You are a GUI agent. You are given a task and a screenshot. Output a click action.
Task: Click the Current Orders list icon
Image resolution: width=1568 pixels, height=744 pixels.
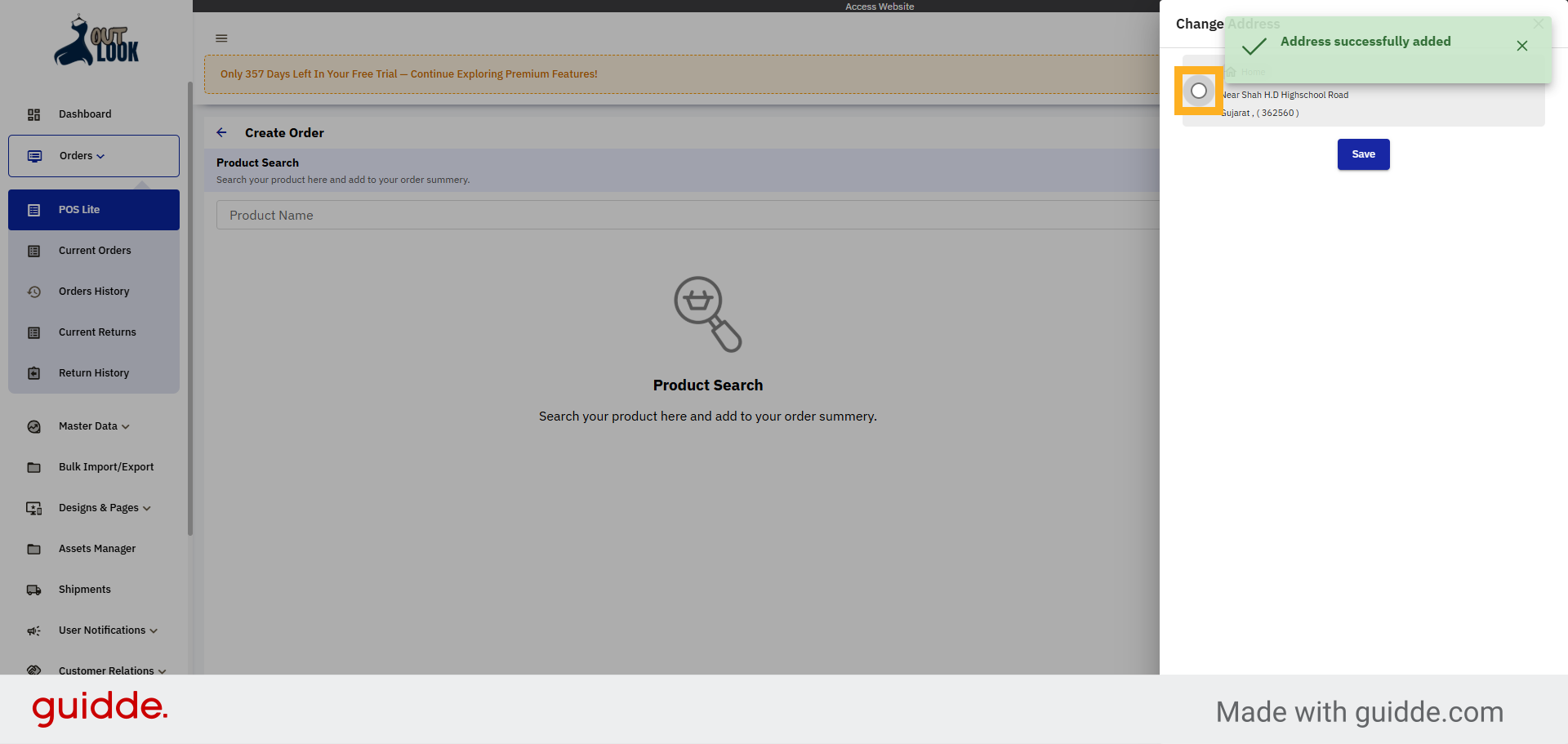(x=33, y=251)
